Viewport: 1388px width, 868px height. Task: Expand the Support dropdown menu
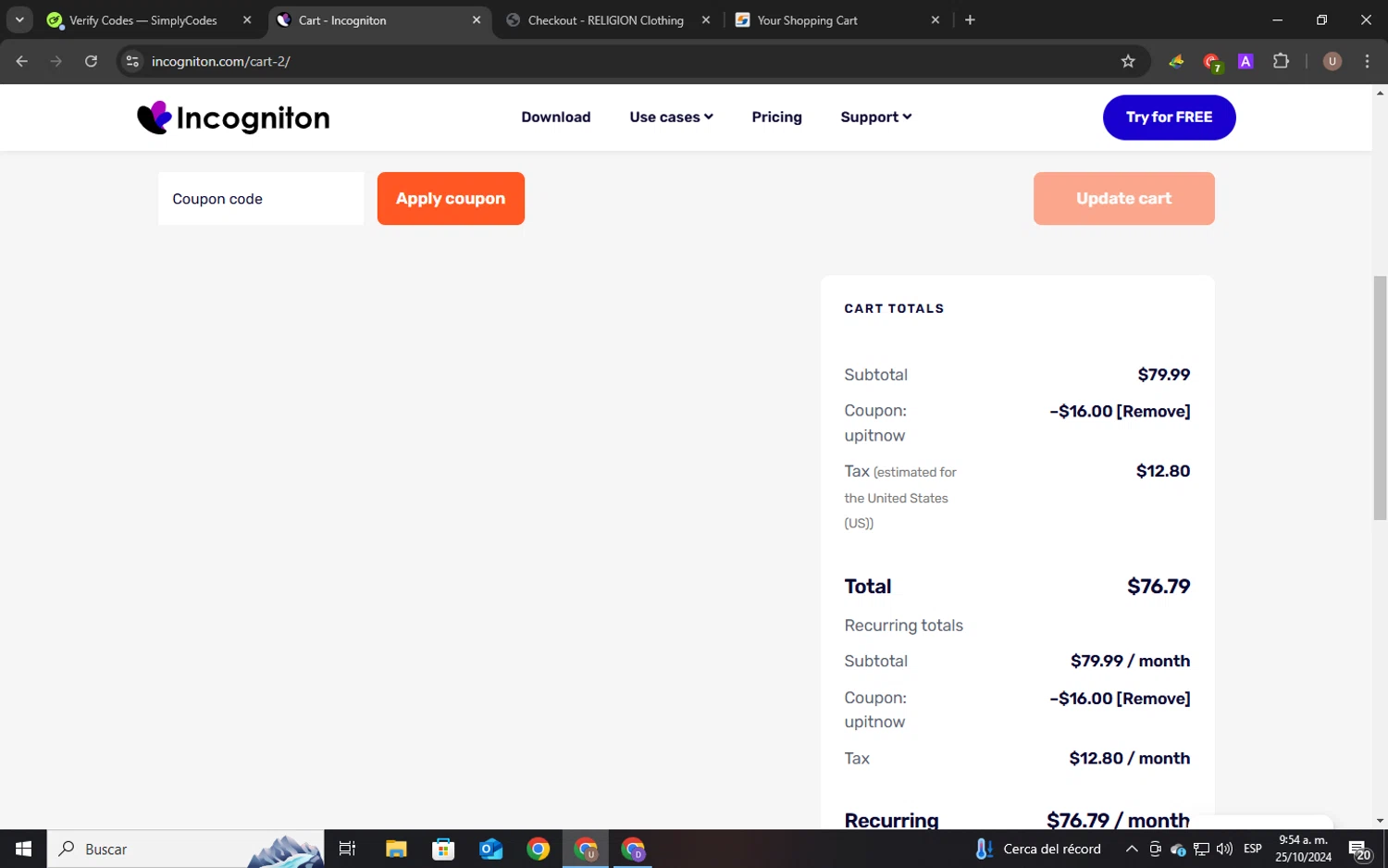coord(875,118)
